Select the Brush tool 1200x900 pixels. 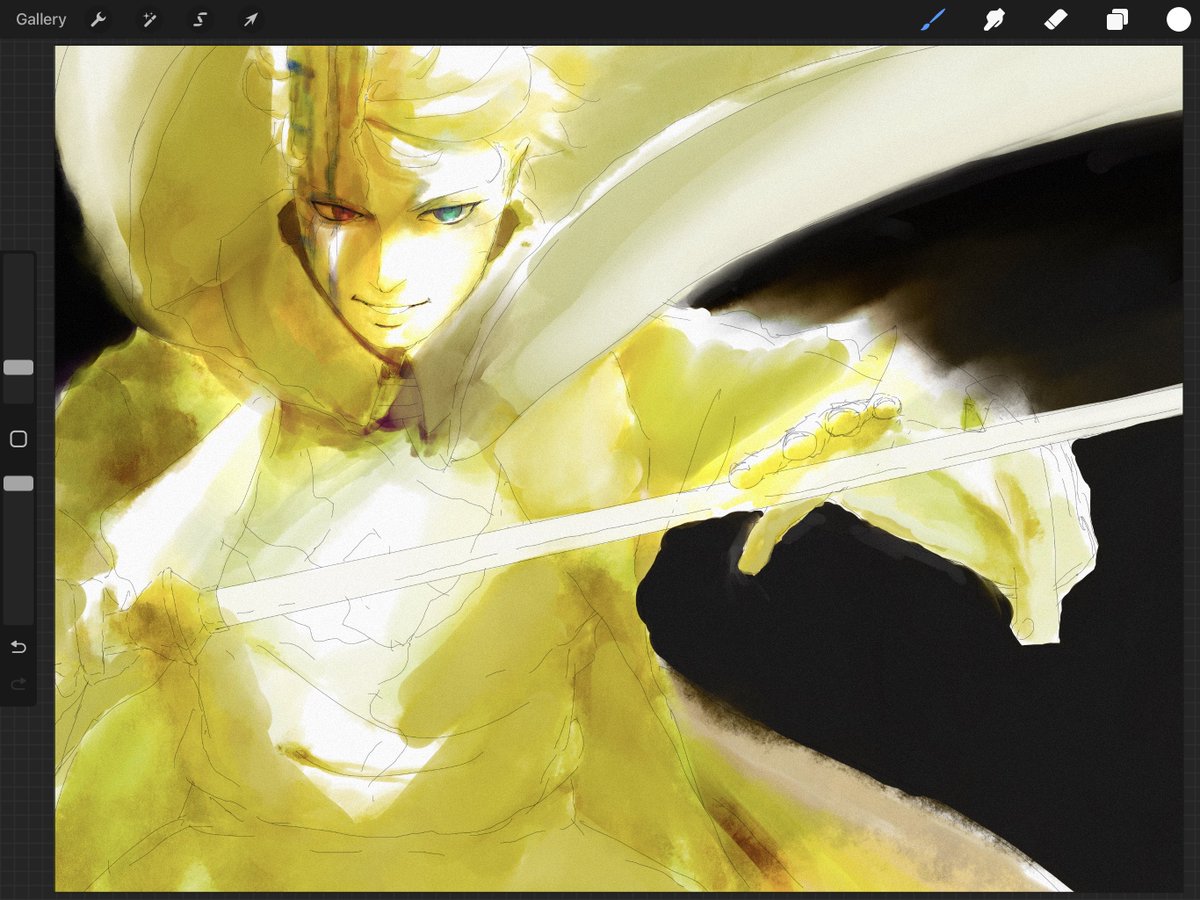(932, 19)
